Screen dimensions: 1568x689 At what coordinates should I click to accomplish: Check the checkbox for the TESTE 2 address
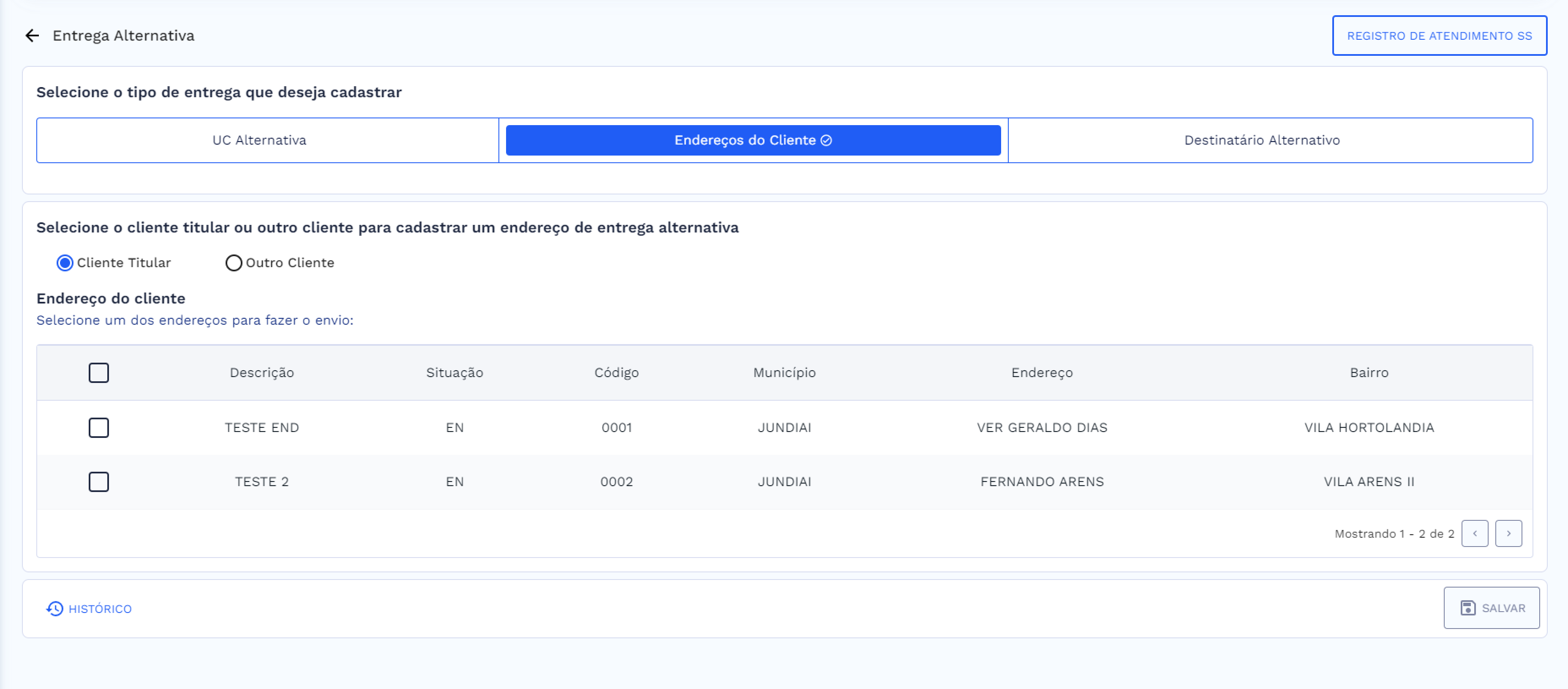98,481
